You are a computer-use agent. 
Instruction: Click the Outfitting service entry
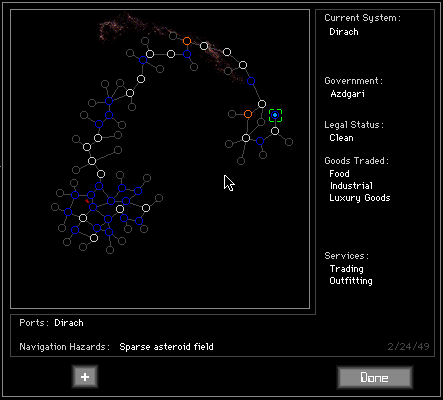(351, 281)
